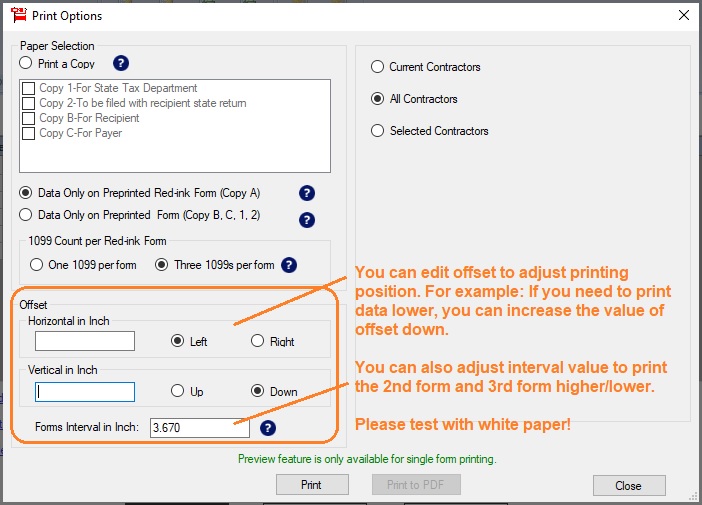
Task: Open help for Three 1099s per form
Action: pos(289,265)
